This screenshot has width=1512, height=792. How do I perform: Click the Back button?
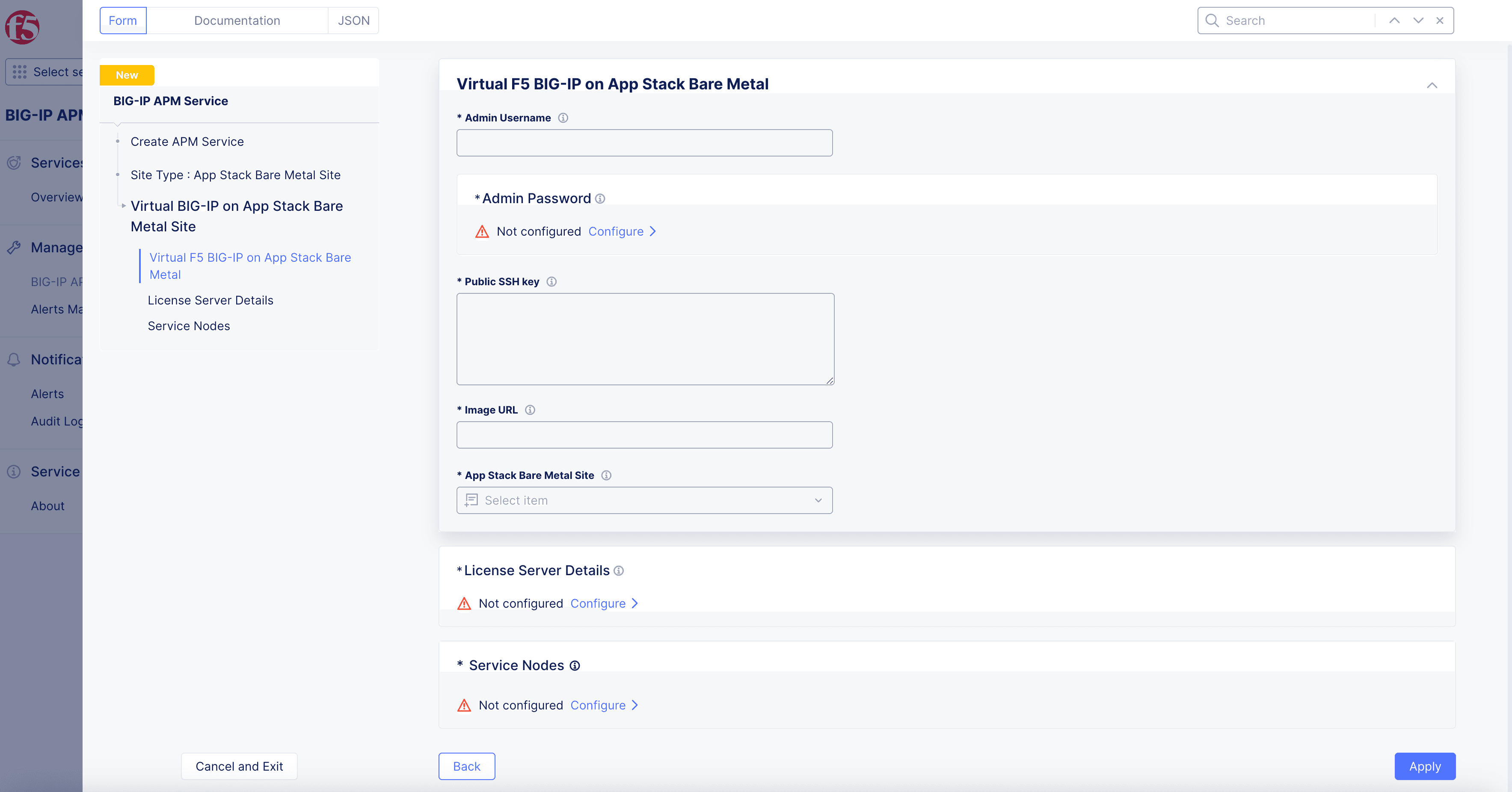467,766
